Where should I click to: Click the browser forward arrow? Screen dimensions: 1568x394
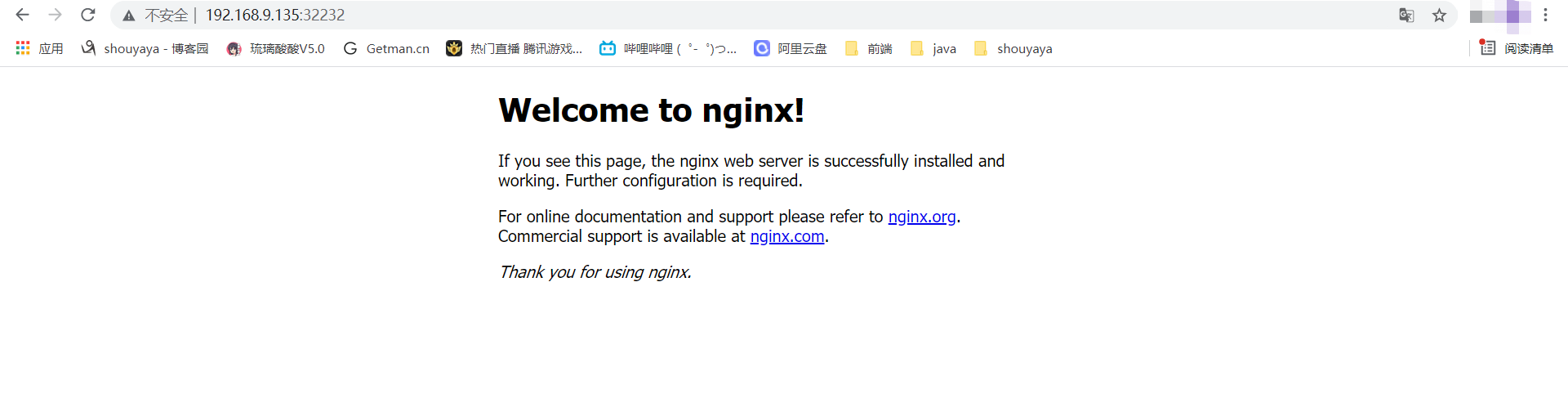[x=56, y=15]
